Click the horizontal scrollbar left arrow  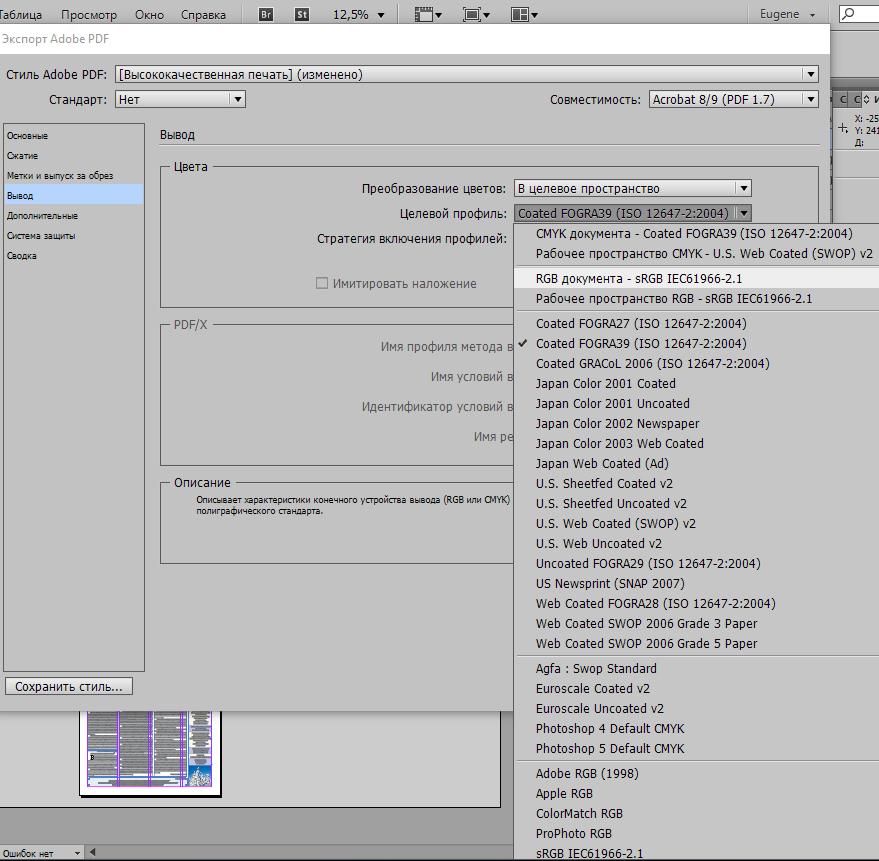click(x=92, y=853)
